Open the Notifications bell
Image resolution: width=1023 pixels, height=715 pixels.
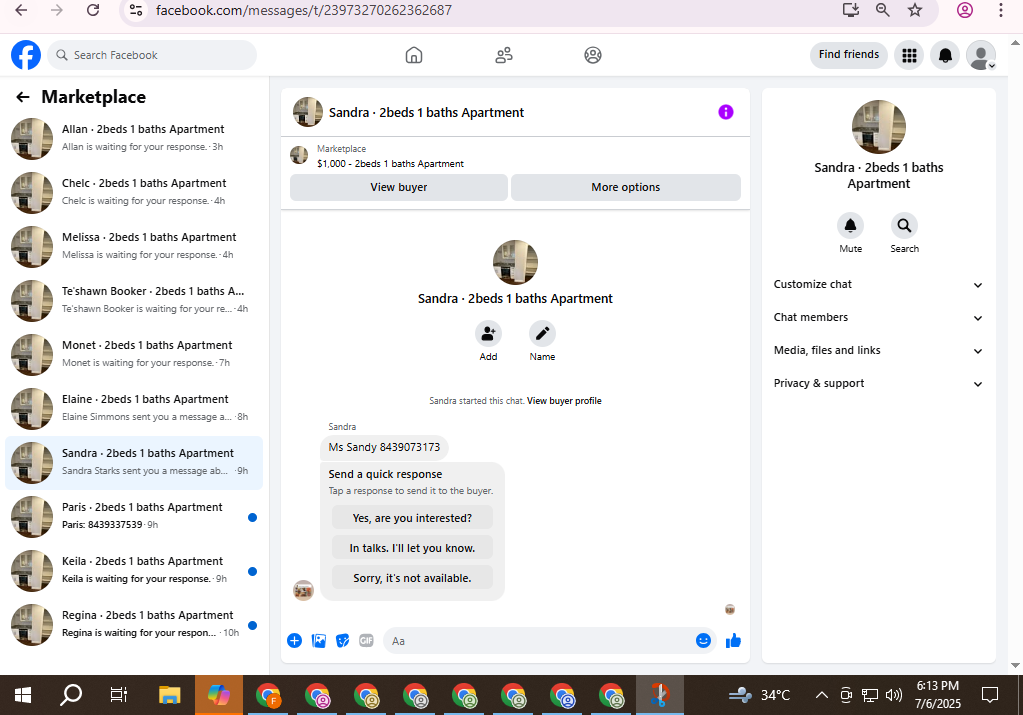[945, 55]
